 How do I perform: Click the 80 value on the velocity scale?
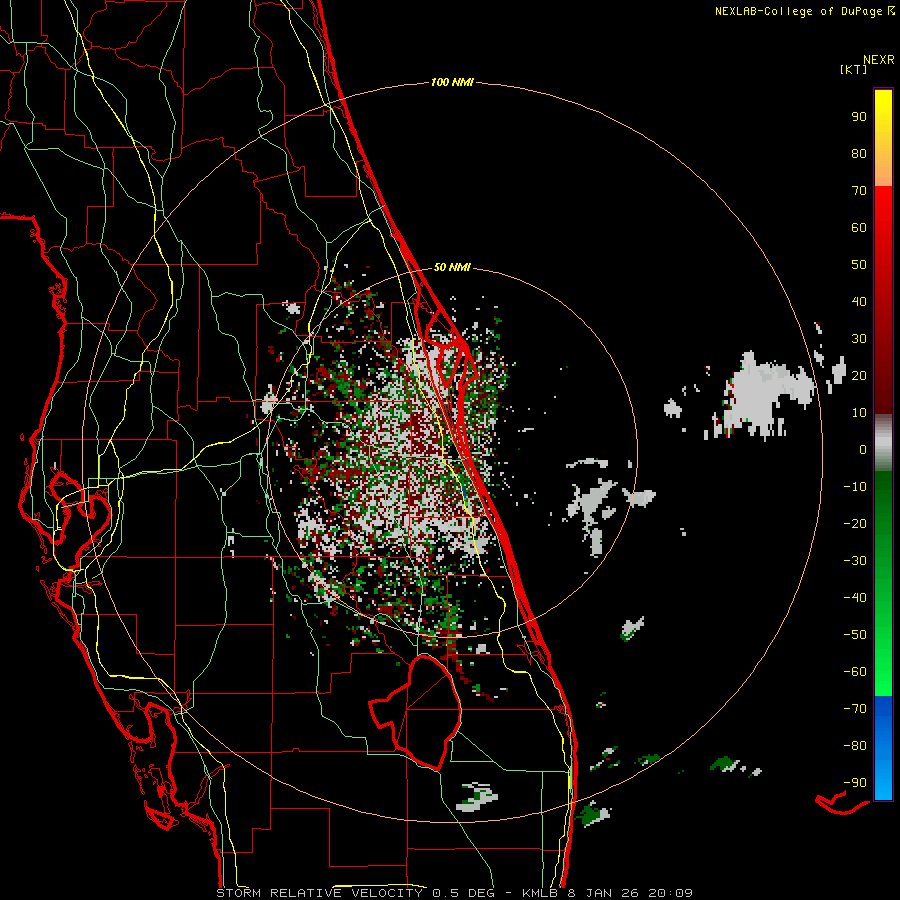[x=859, y=154]
